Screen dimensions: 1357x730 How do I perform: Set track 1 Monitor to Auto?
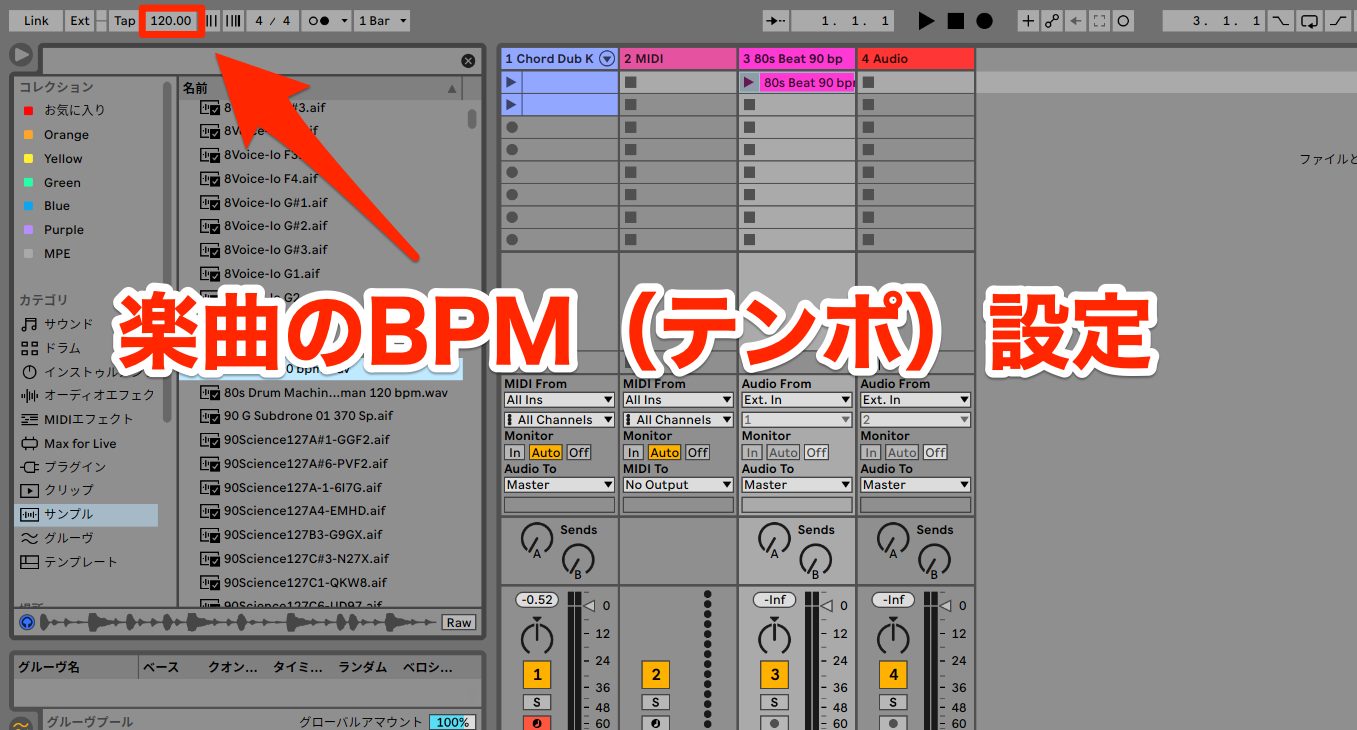point(546,452)
